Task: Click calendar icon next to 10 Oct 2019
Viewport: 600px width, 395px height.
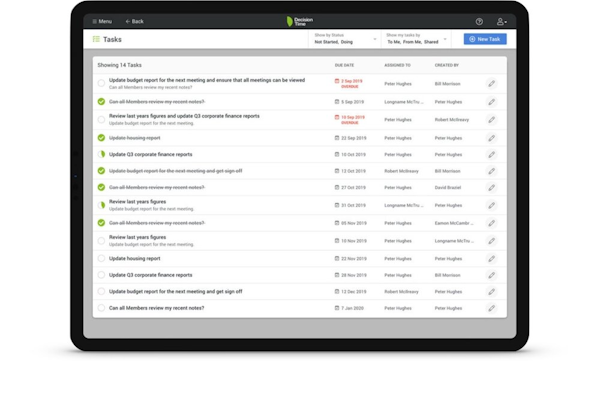Action: point(337,154)
